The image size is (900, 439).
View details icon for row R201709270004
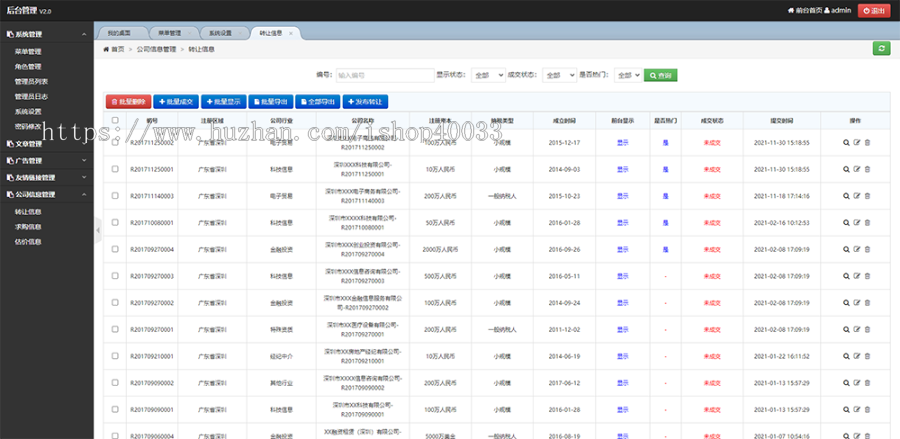pos(845,248)
